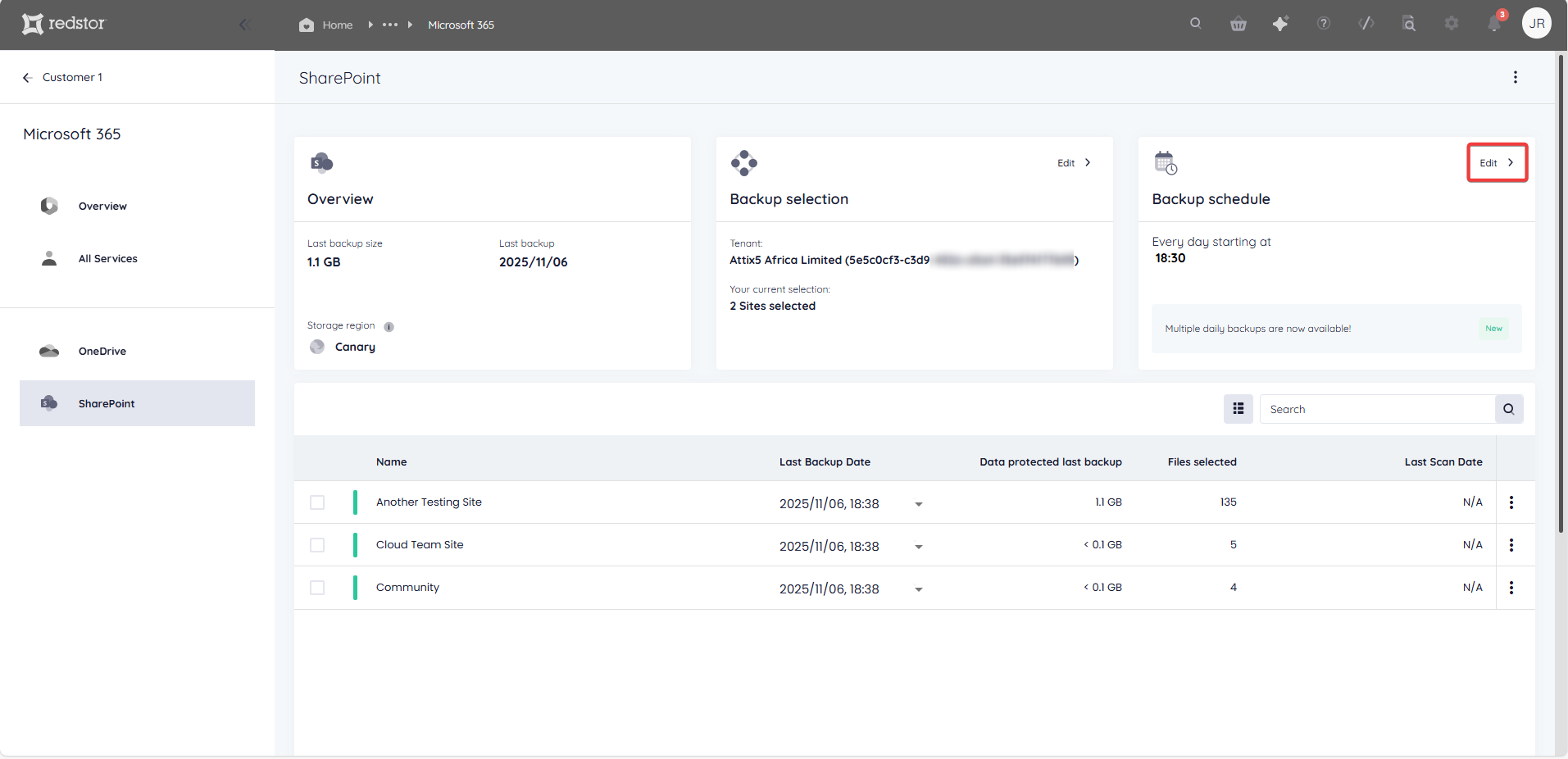Click the Last backup 2025/11/06 value
This screenshot has height=759, width=1568.
tap(534, 262)
